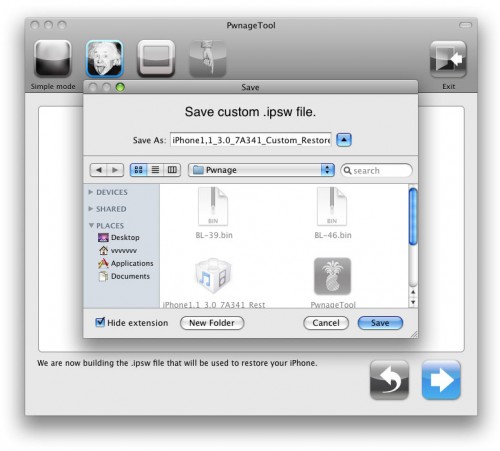Screen dimensions: 500x451
Task: Click the BL-39.bin file icon
Action: [x=213, y=207]
